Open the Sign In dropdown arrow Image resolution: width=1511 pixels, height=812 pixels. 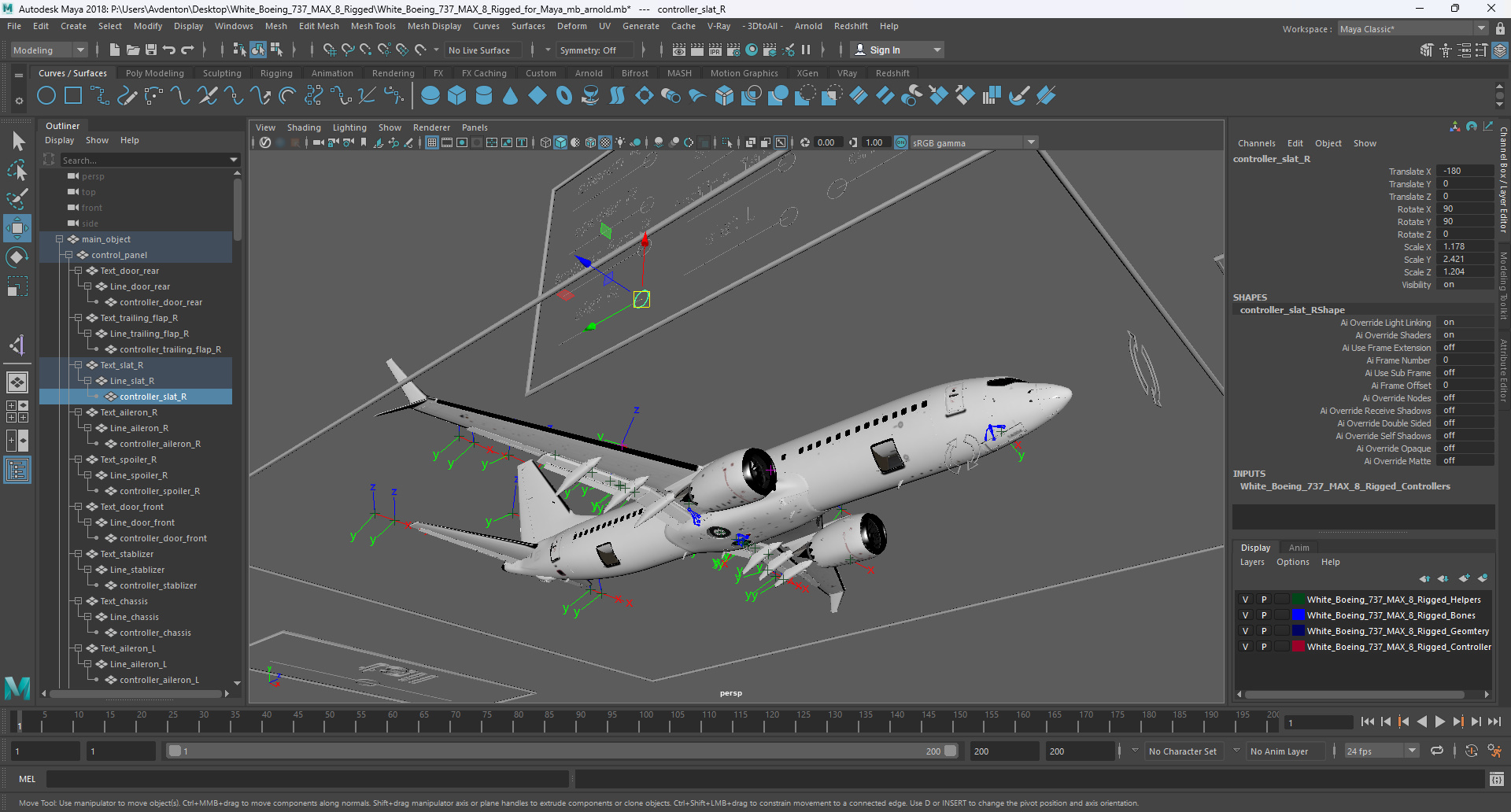[937, 50]
